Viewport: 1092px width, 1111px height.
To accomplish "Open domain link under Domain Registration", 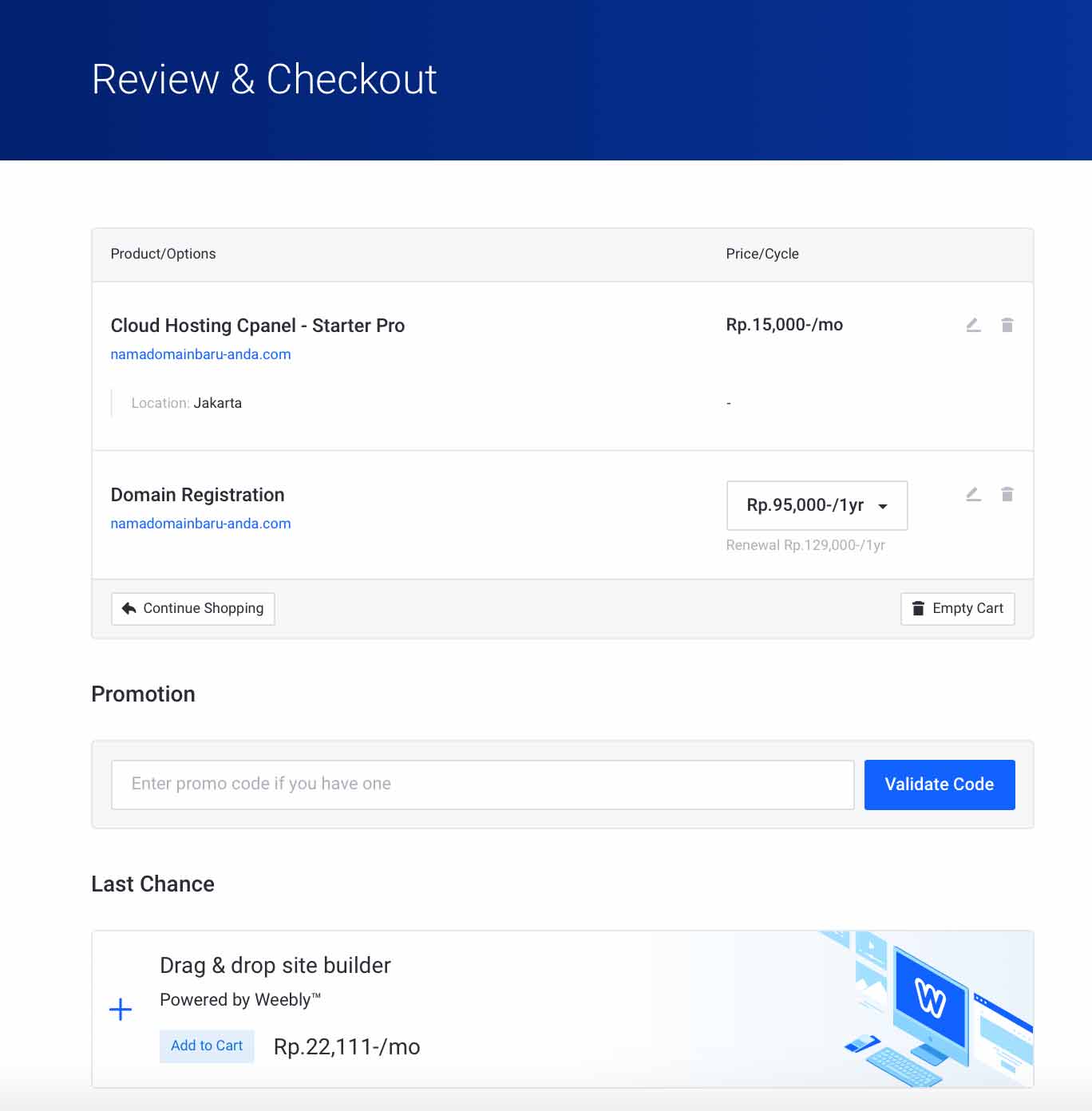I will click(200, 524).
